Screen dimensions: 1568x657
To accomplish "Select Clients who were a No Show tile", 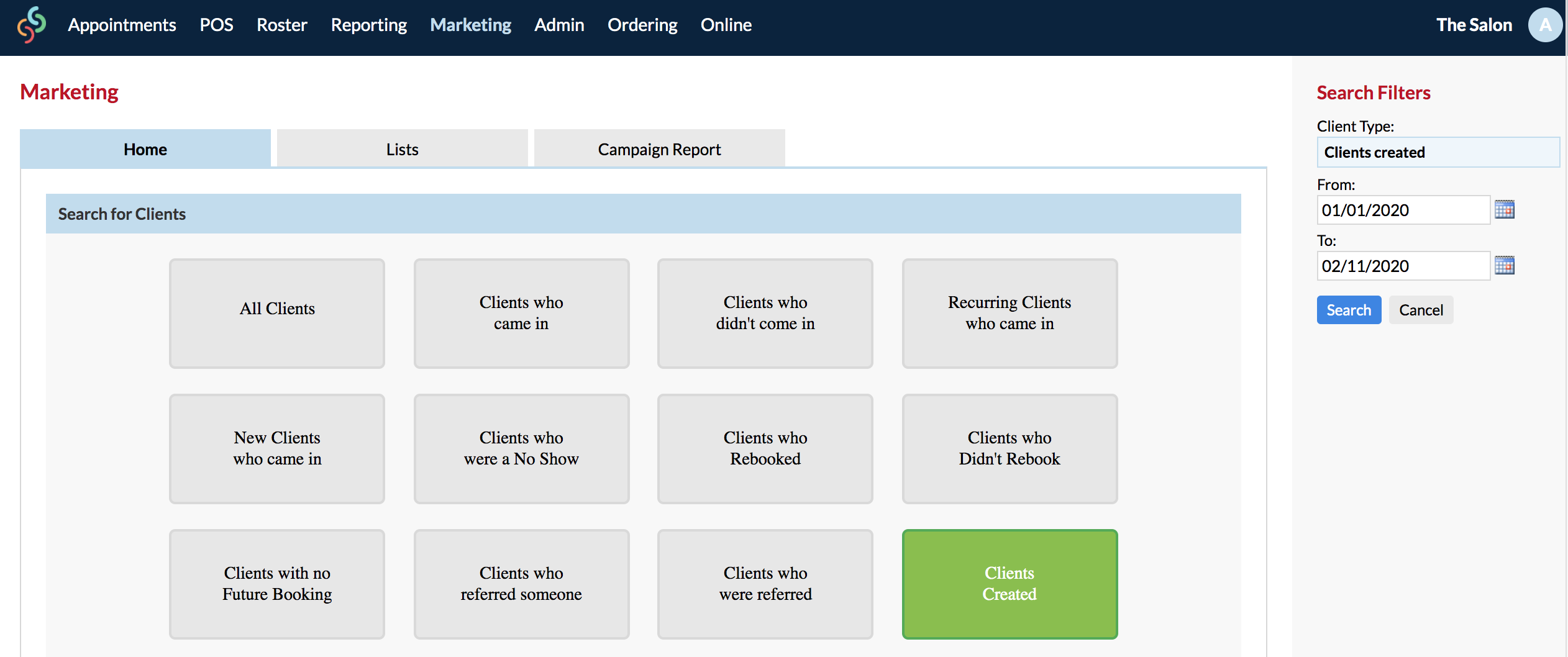I will [x=521, y=449].
